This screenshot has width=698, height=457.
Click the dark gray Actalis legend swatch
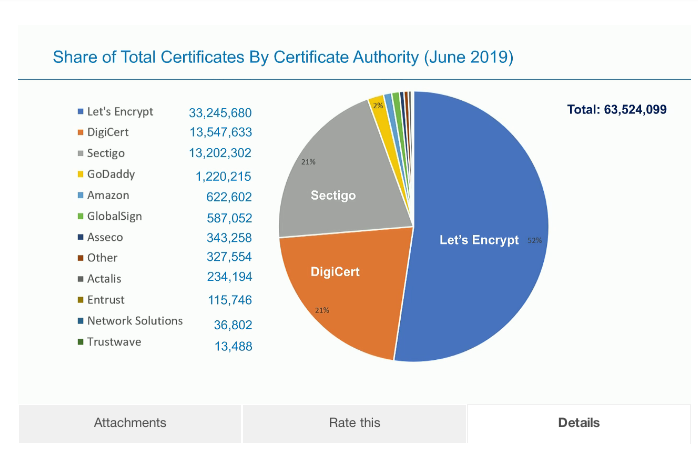click(81, 279)
